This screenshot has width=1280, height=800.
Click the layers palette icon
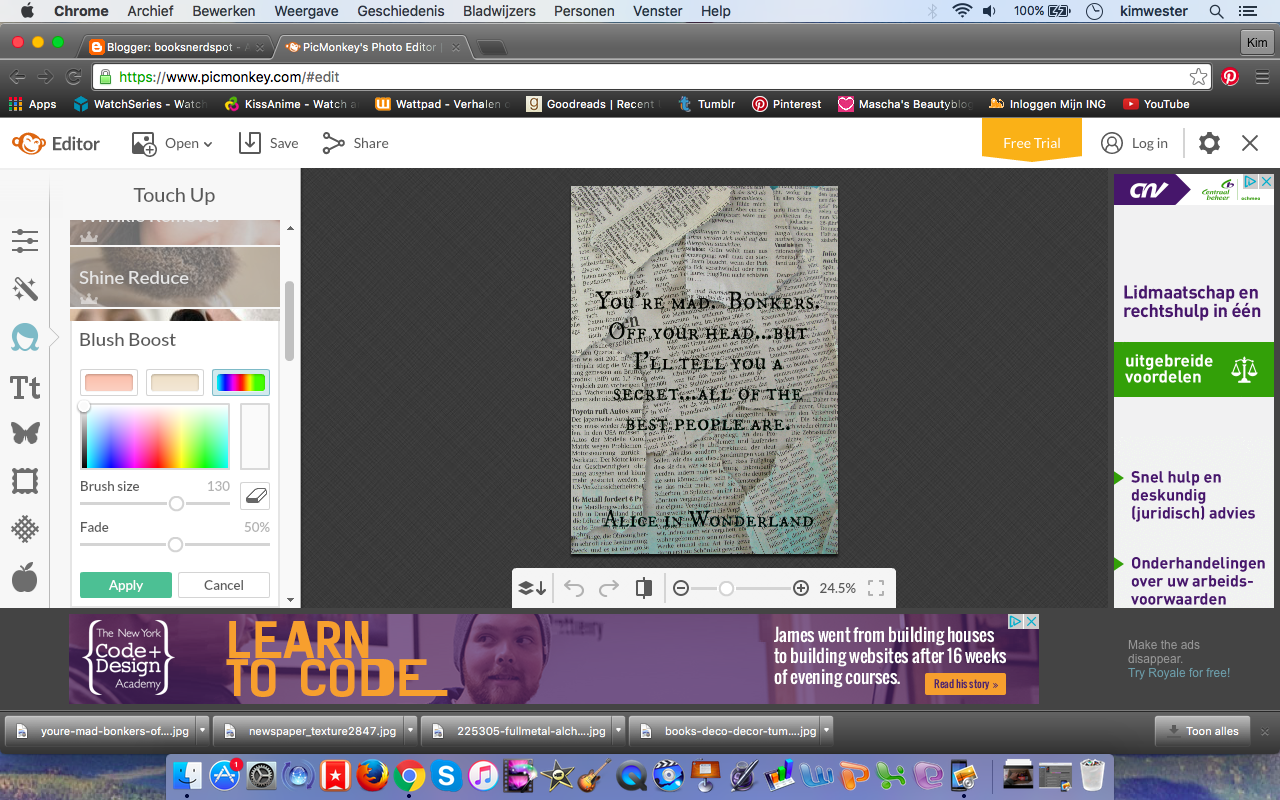point(531,588)
